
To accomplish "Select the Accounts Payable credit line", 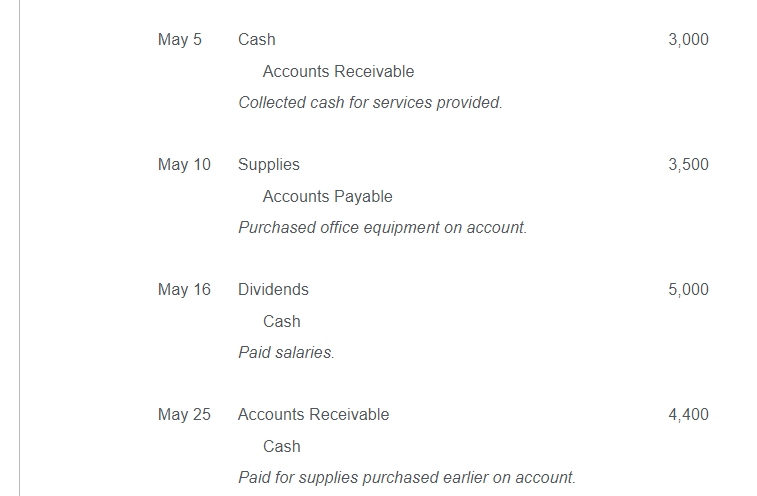I will pos(327,197).
